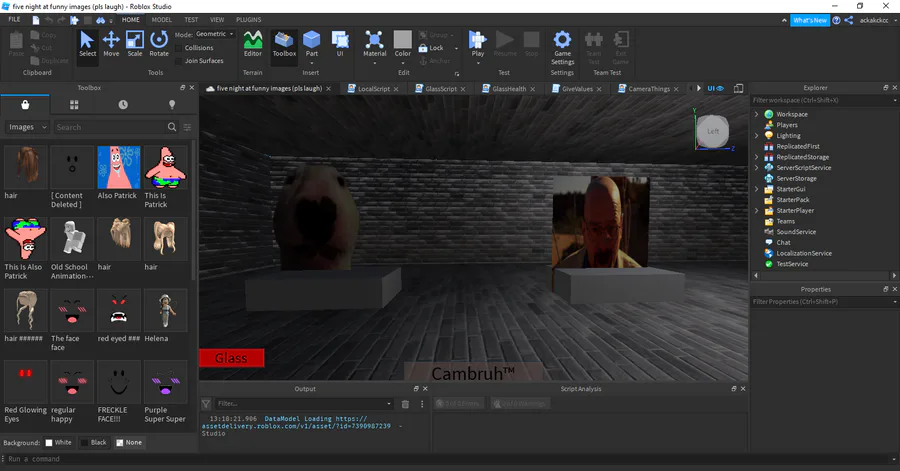Open the FILE menu
Viewport: 900px width, 471px height.
pyautogui.click(x=14, y=20)
